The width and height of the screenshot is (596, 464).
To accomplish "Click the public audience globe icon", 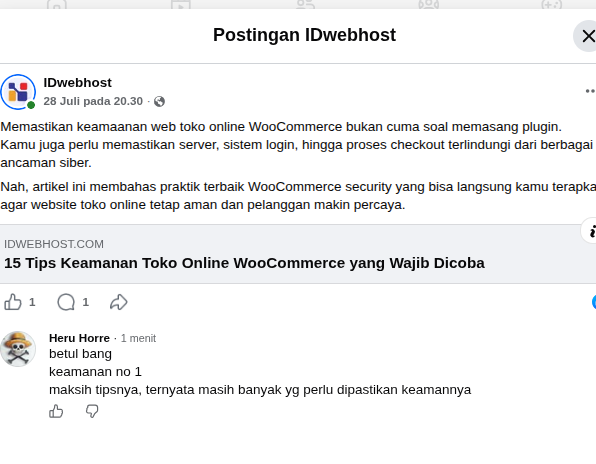I will click(x=159, y=101).
